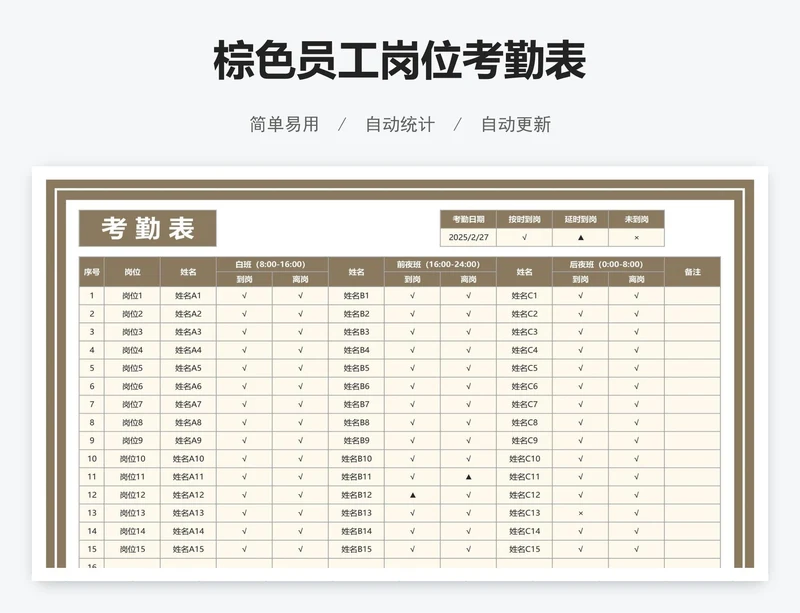Image resolution: width=800 pixels, height=613 pixels.
Task: Click the × symbol under 未到岗
Action: click(x=636, y=237)
